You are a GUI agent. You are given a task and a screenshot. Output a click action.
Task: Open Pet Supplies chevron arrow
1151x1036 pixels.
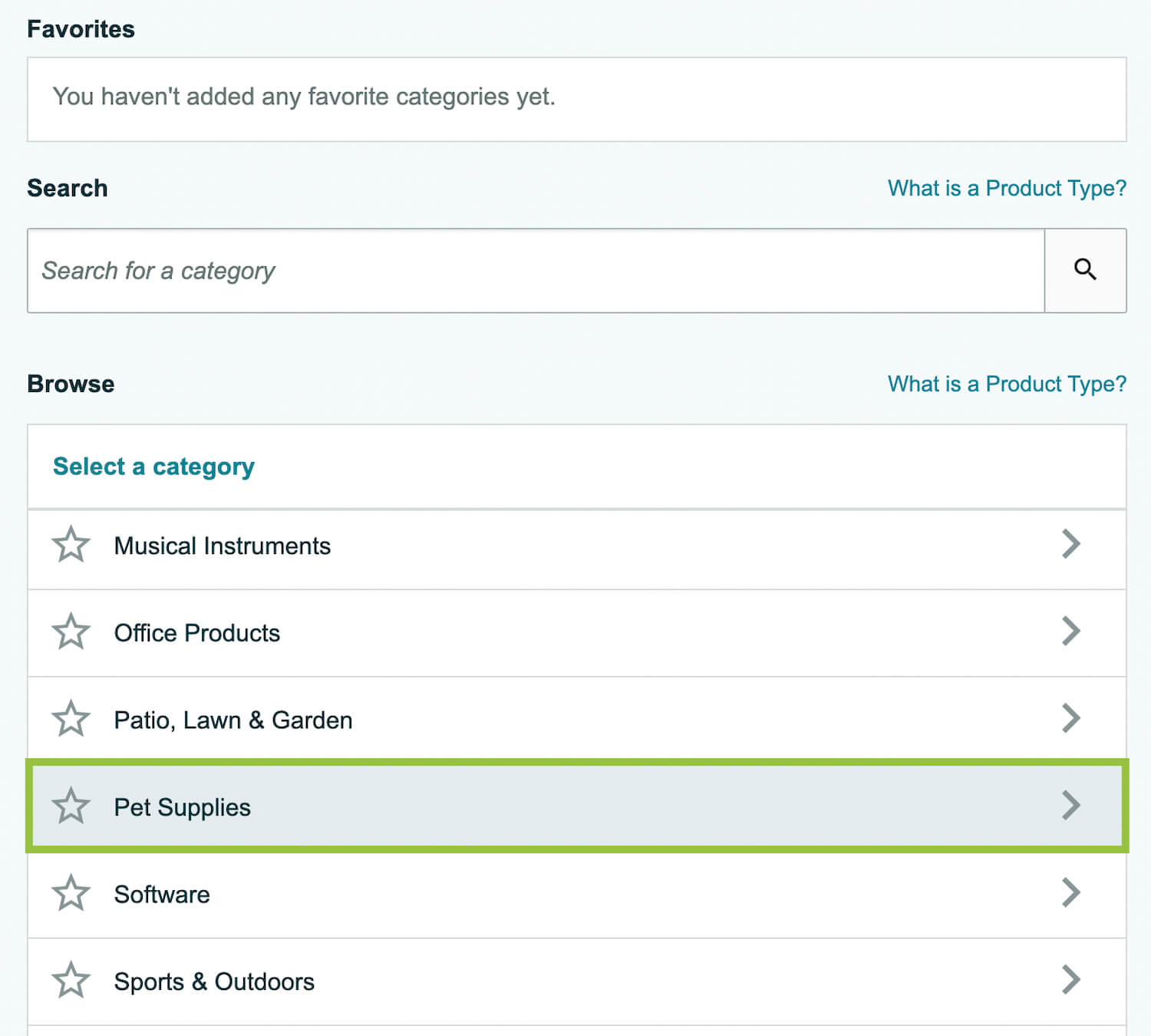coord(1071,805)
